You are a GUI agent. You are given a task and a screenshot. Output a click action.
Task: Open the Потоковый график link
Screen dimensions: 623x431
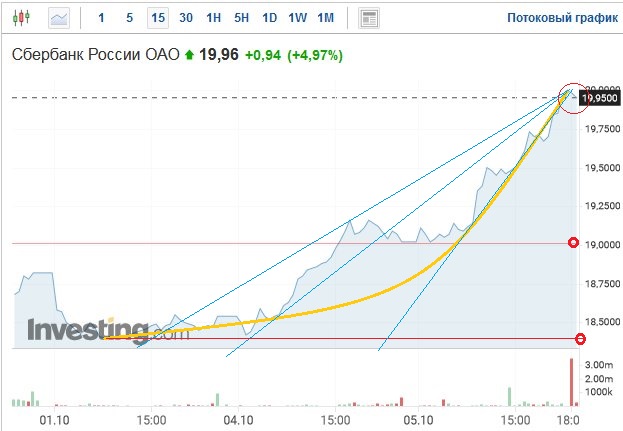pyautogui.click(x=563, y=18)
